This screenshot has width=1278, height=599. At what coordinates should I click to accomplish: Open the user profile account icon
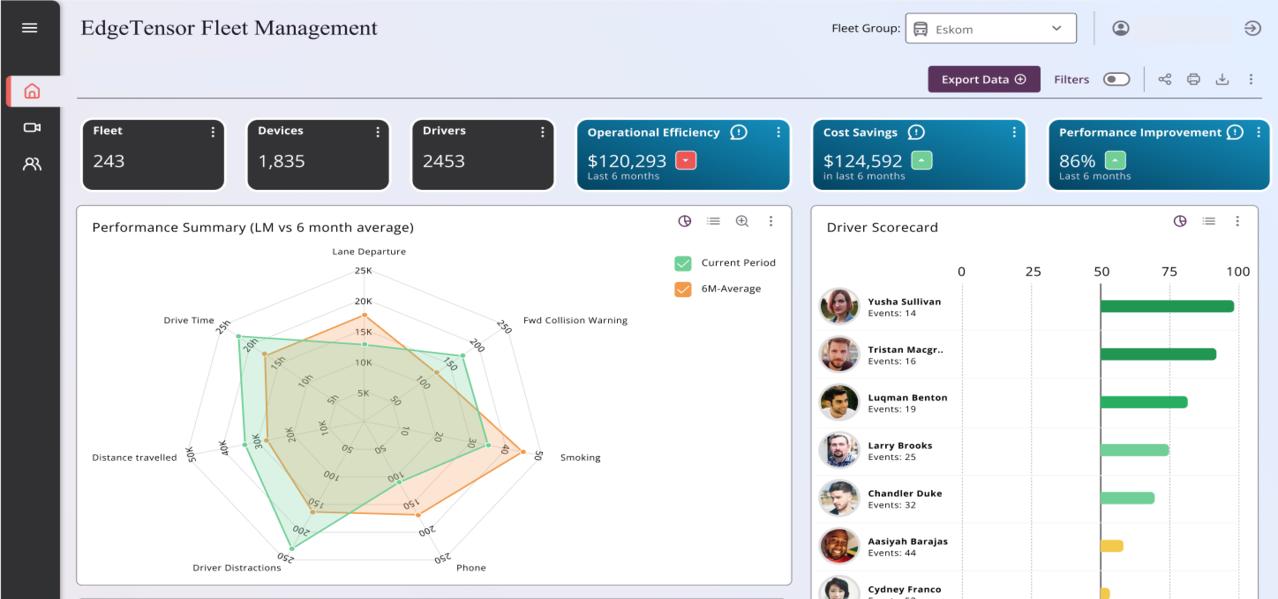click(1121, 28)
